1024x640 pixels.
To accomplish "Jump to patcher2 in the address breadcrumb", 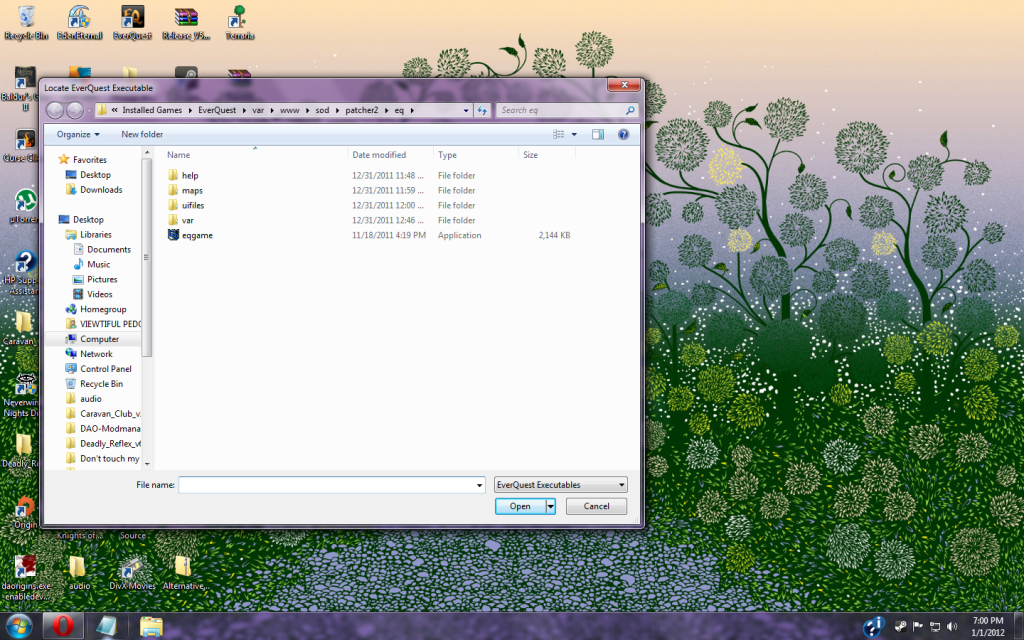I will (x=362, y=110).
